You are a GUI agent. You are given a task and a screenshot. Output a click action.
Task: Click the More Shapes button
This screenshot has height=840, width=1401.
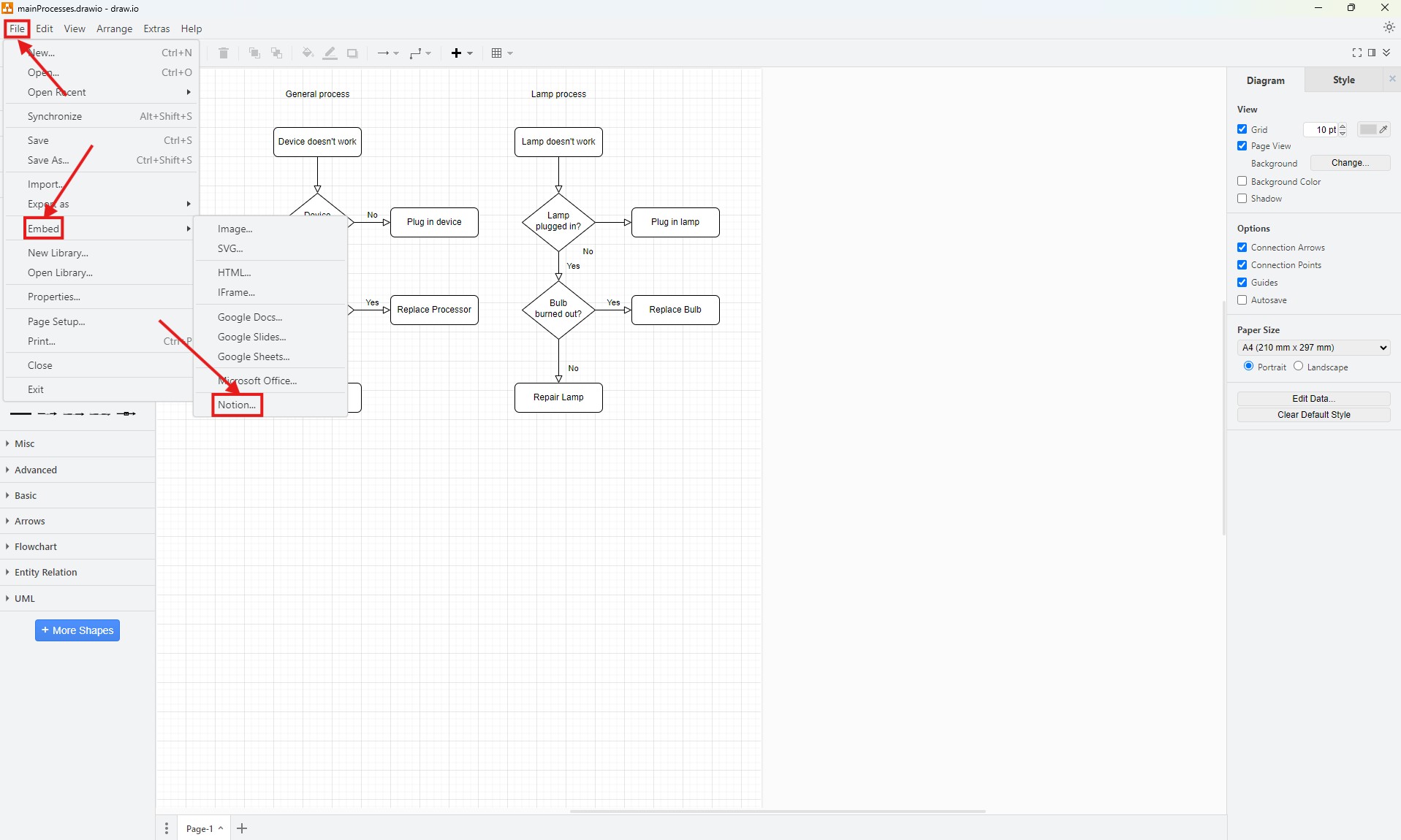tap(77, 630)
